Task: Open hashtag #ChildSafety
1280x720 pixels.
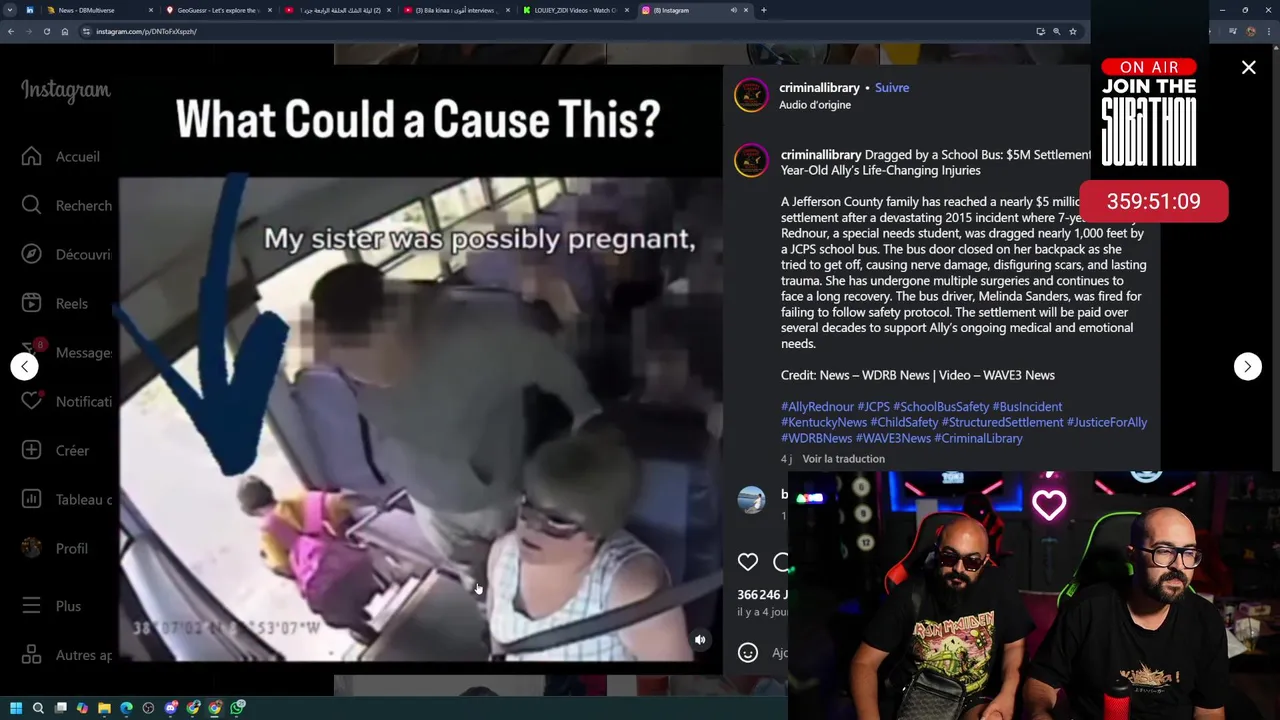Action: coord(904,423)
